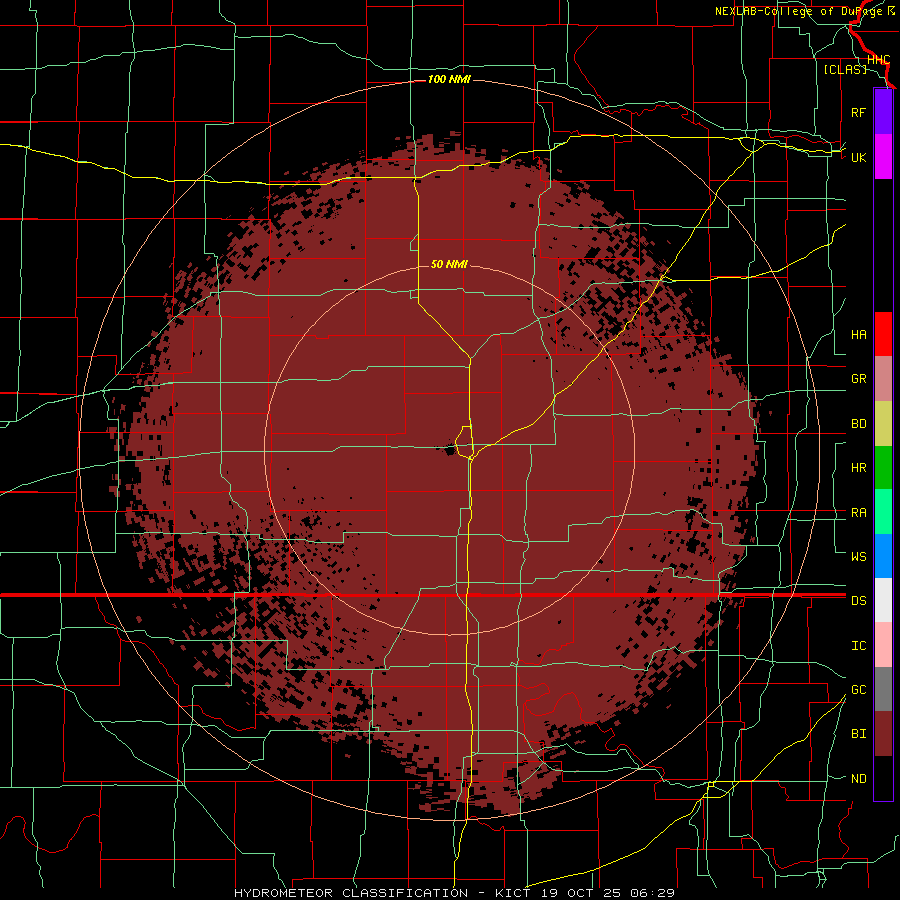
Task: Click the GR legend label
Action: (x=858, y=379)
